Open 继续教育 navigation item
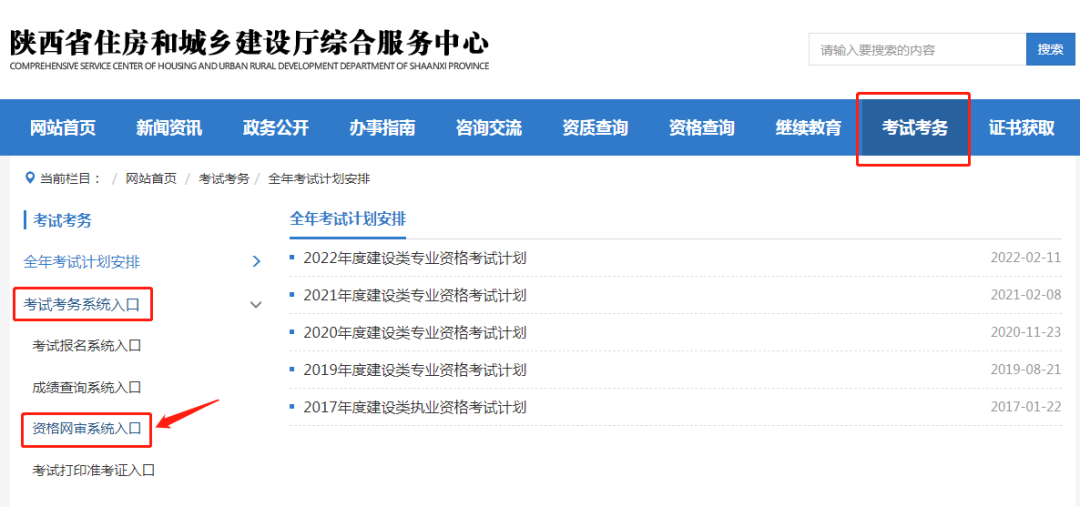This screenshot has height=507, width=1080. coord(808,128)
